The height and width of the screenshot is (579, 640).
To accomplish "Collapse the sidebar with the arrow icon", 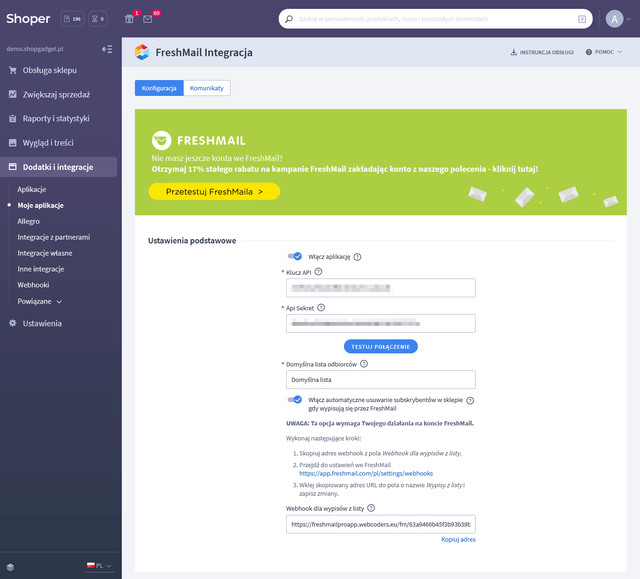I will pos(107,49).
